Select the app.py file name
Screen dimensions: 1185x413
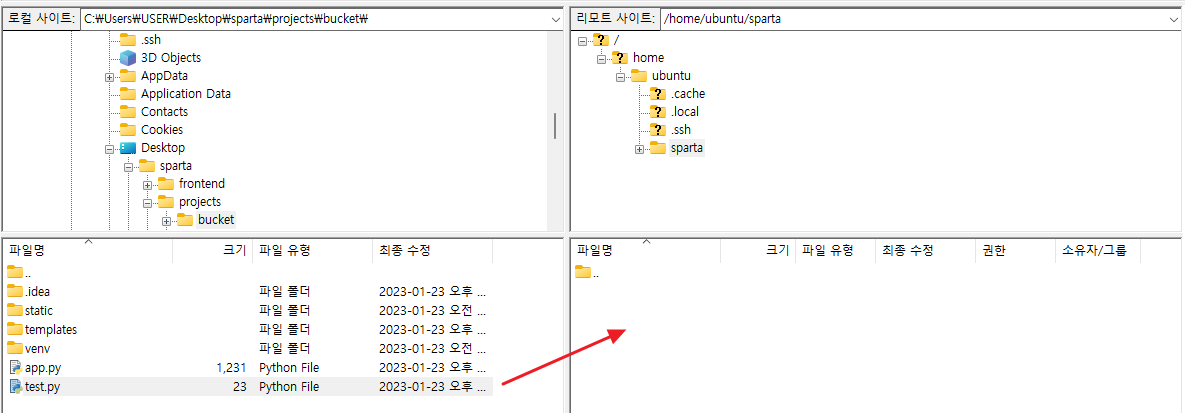(42, 368)
